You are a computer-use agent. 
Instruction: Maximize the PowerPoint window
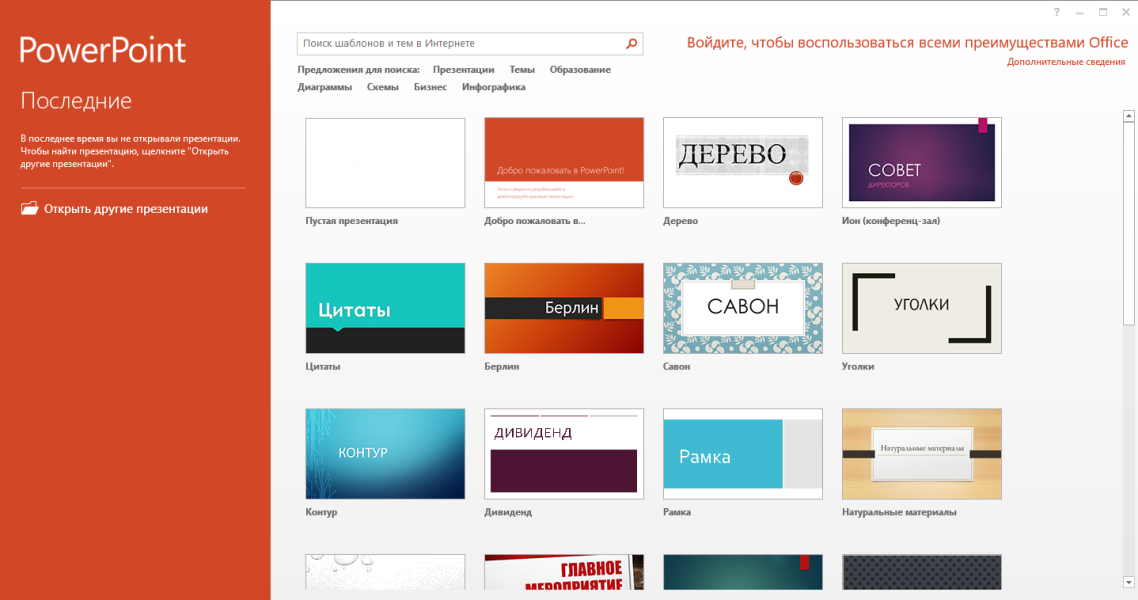click(1102, 12)
